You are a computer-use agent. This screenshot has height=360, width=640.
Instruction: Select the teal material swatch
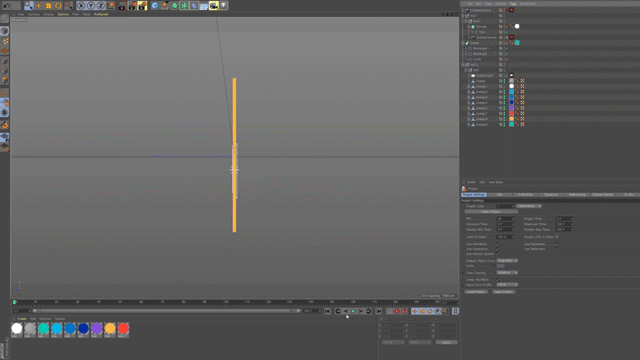(43, 329)
